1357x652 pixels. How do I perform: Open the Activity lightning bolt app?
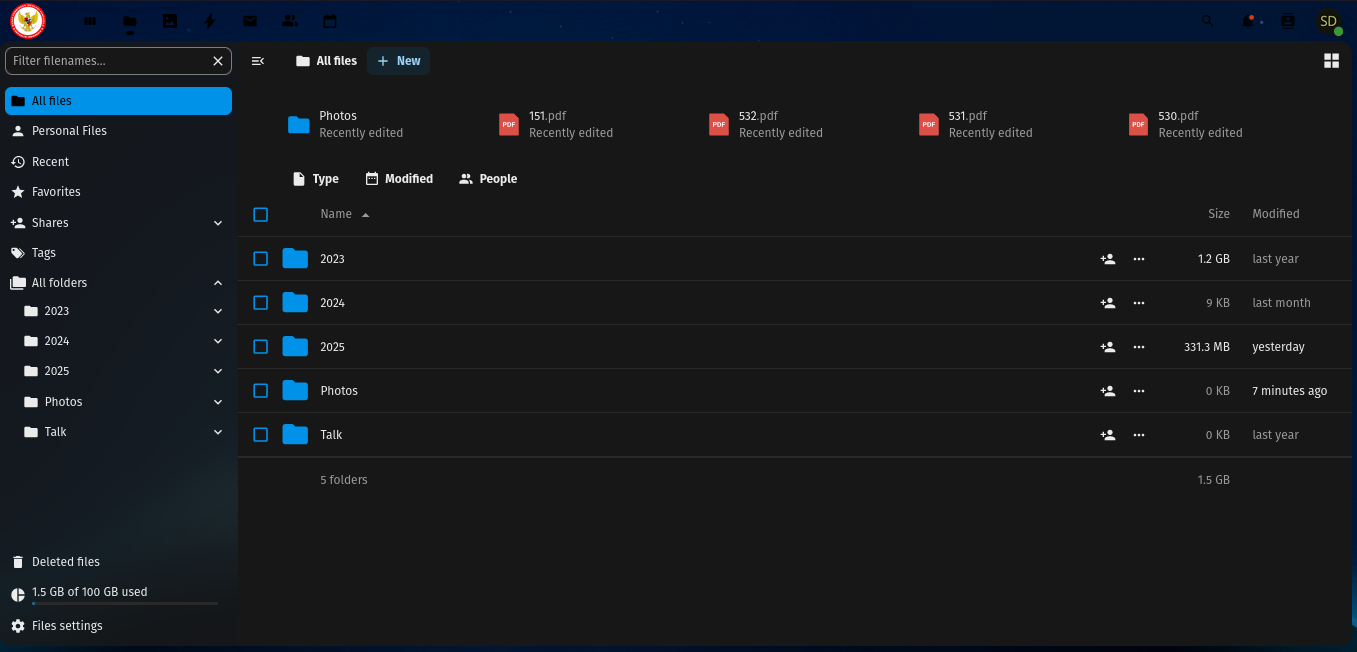(209, 21)
